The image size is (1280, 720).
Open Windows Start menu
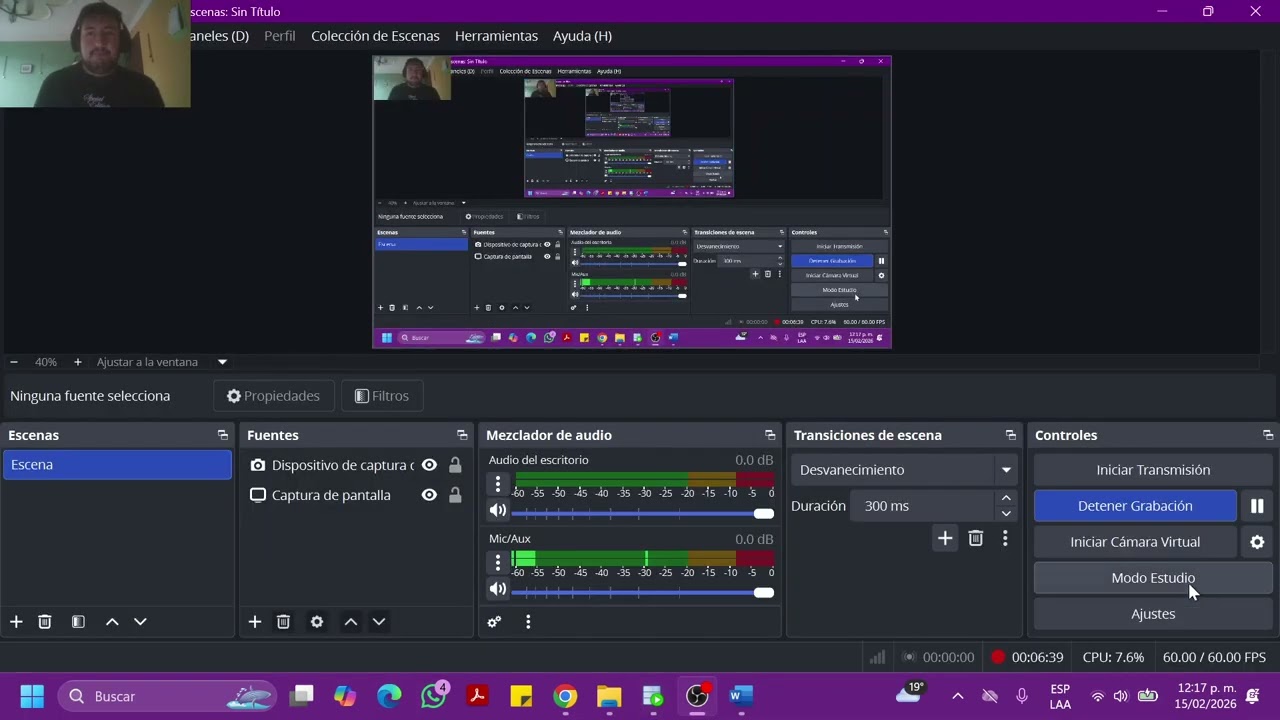coord(32,696)
